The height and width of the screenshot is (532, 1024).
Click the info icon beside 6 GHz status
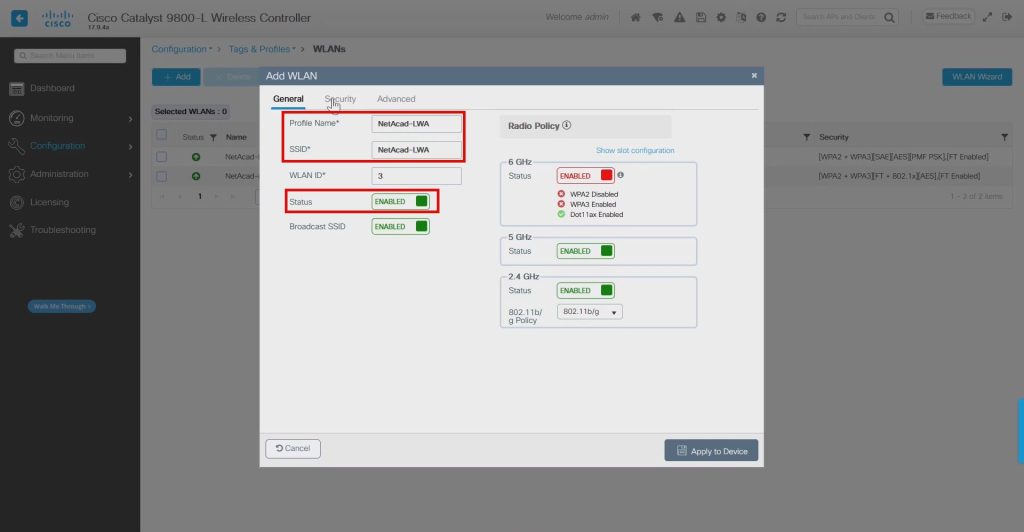(x=620, y=175)
